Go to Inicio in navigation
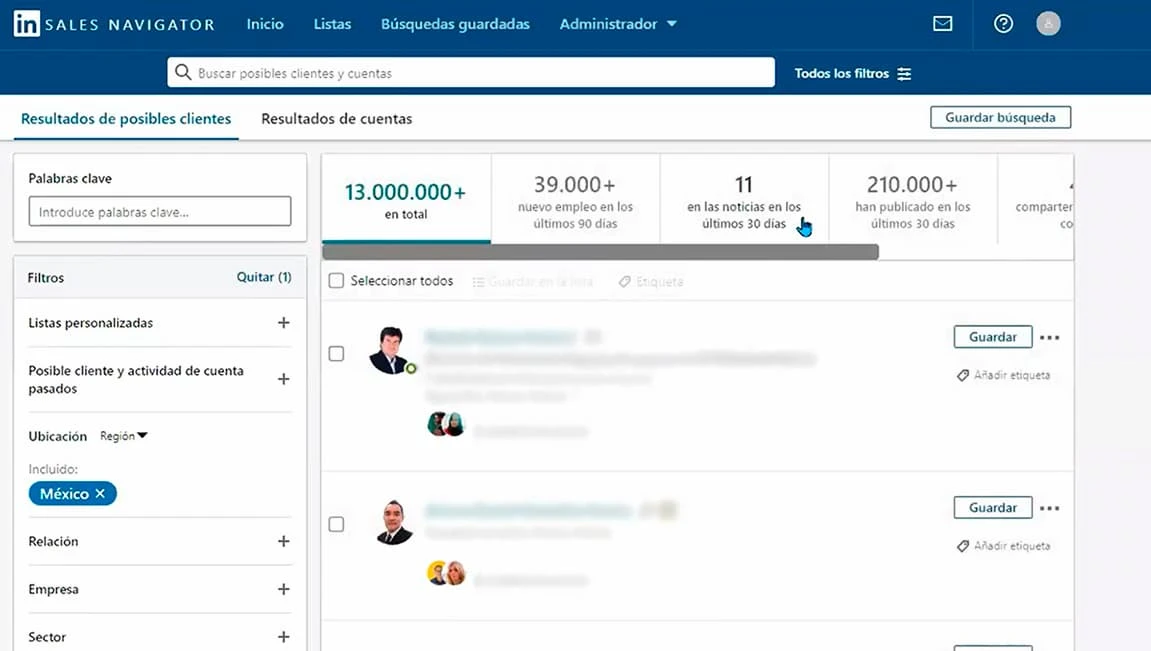This screenshot has width=1151, height=651. click(265, 24)
